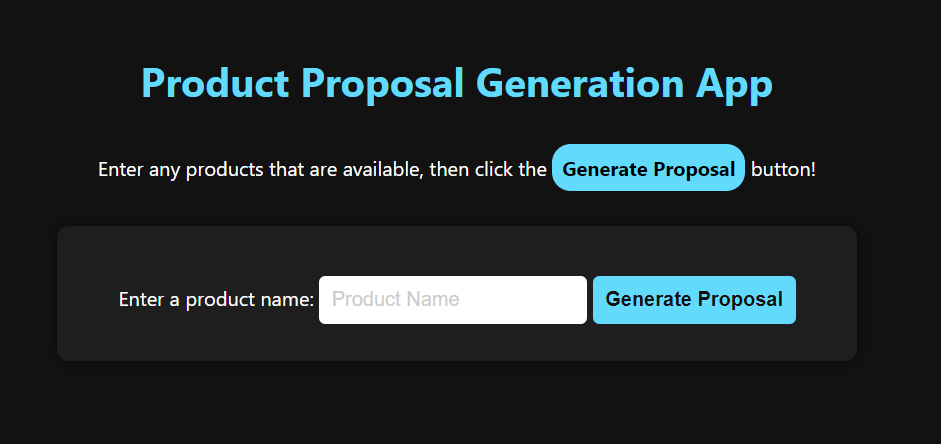This screenshot has height=444, width=941.
Task: Click the "Enter a product name:" label
Action: [216, 299]
